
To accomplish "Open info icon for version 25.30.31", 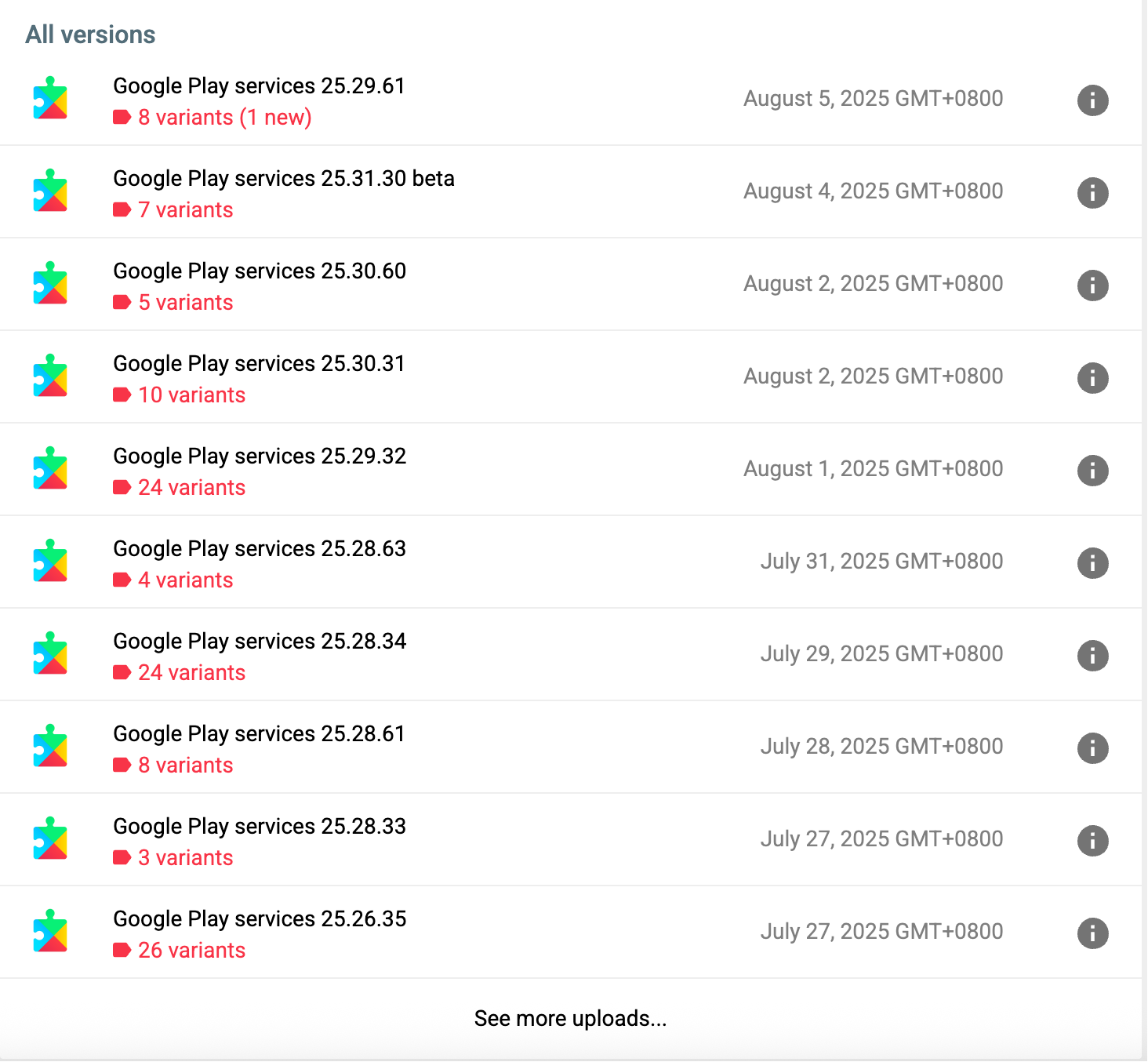I will pos(1092,378).
